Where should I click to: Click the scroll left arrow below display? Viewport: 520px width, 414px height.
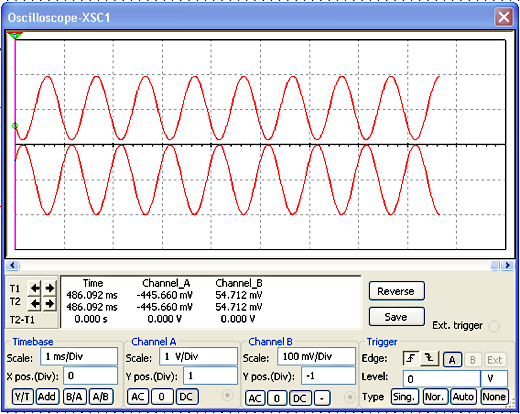[12, 265]
